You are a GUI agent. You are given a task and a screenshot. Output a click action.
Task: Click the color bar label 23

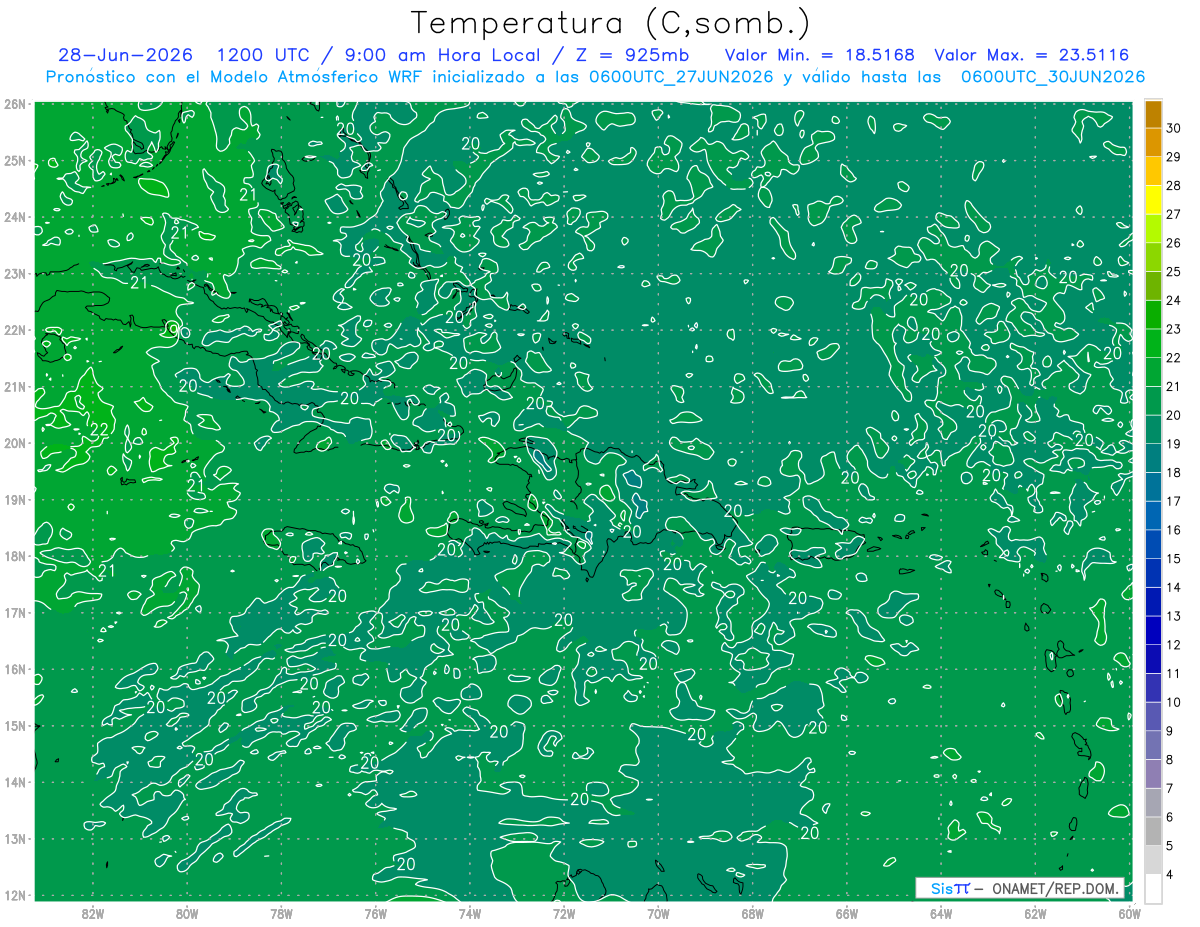click(1174, 328)
